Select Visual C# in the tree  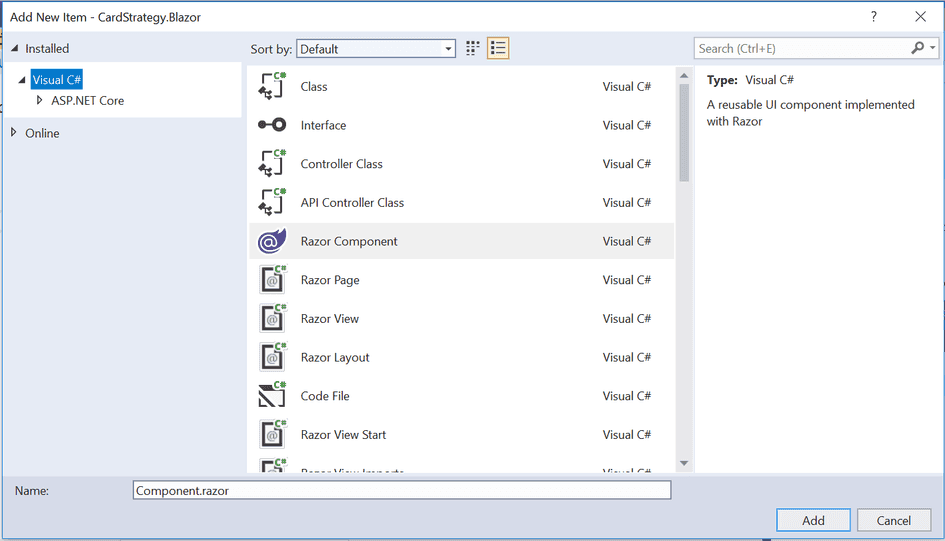(57, 80)
